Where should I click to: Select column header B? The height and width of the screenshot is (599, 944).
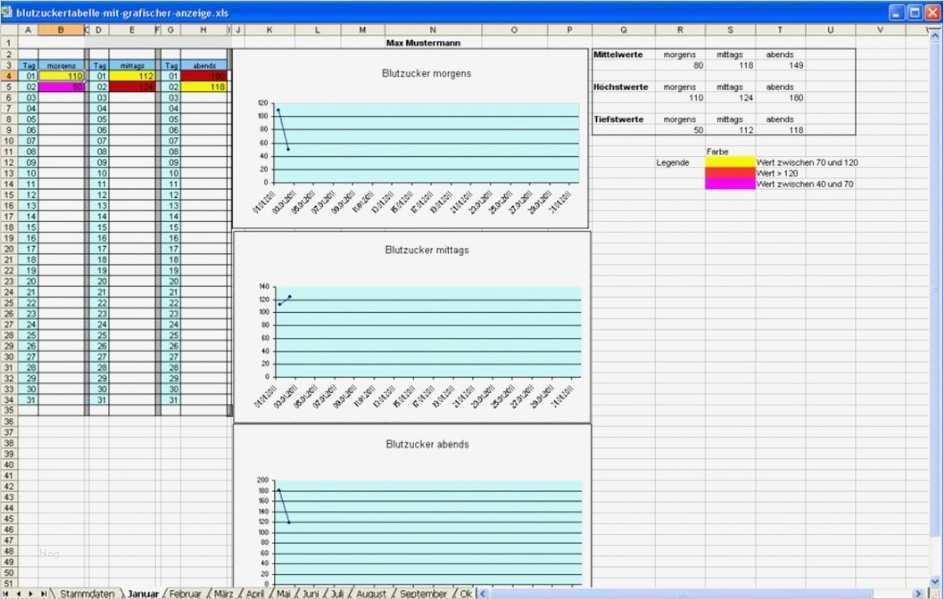[x=60, y=30]
